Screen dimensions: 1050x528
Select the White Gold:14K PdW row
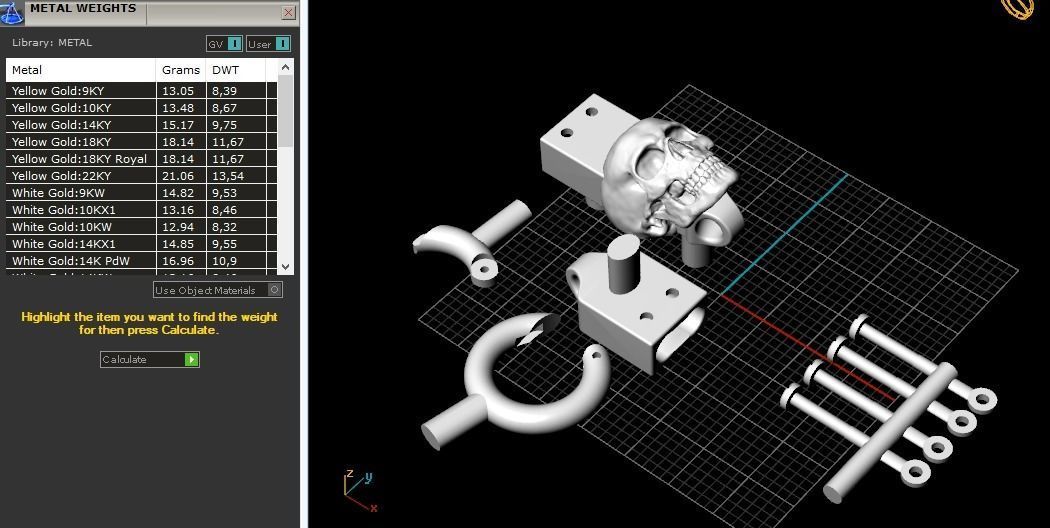(x=141, y=261)
